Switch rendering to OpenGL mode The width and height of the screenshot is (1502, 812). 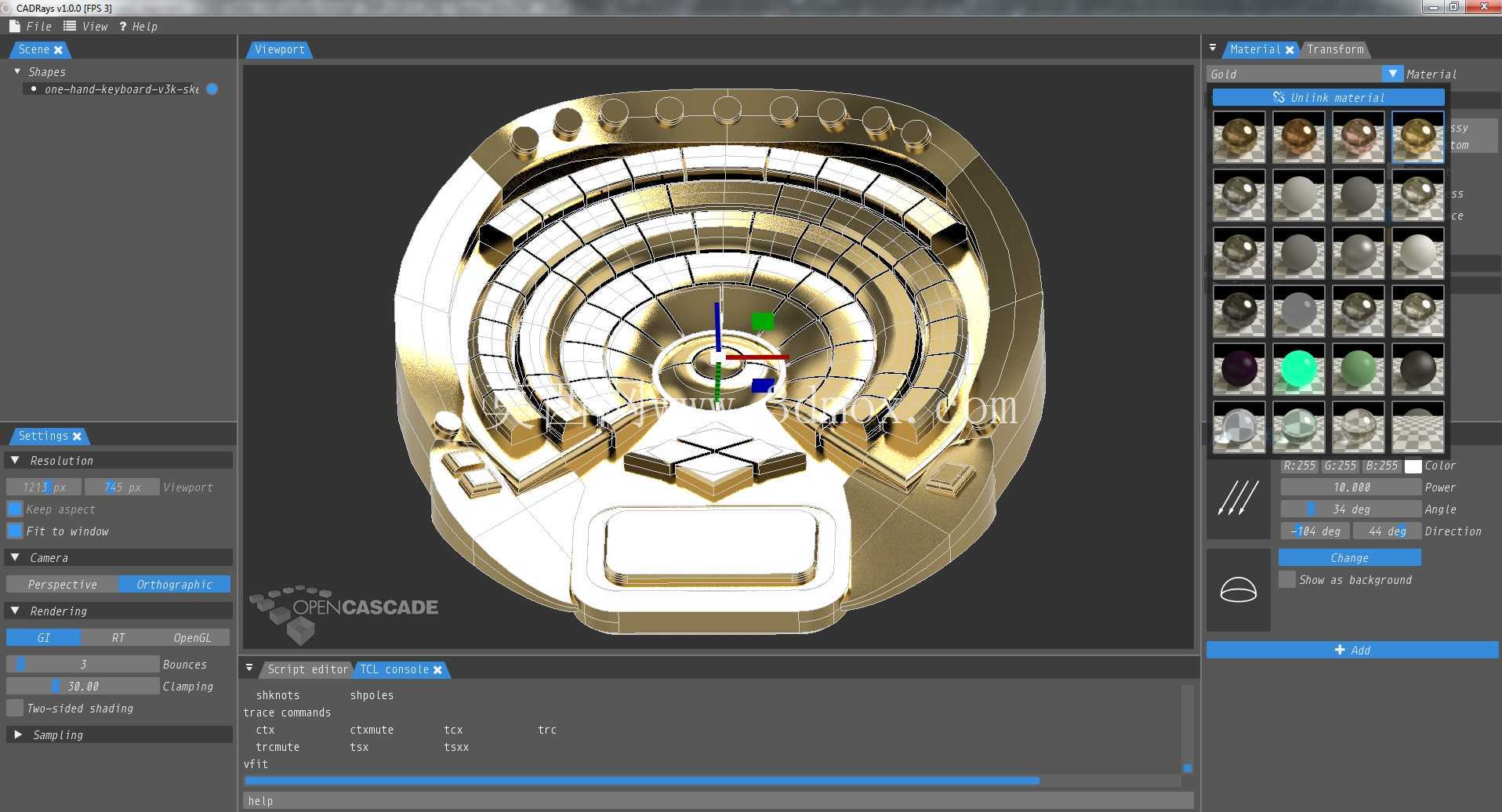[192, 637]
